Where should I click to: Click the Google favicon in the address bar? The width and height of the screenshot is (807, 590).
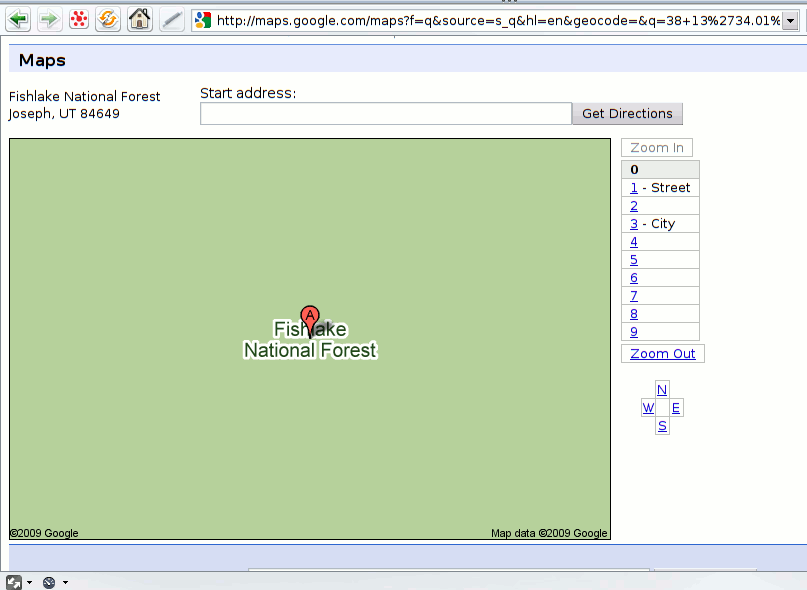pos(203,20)
